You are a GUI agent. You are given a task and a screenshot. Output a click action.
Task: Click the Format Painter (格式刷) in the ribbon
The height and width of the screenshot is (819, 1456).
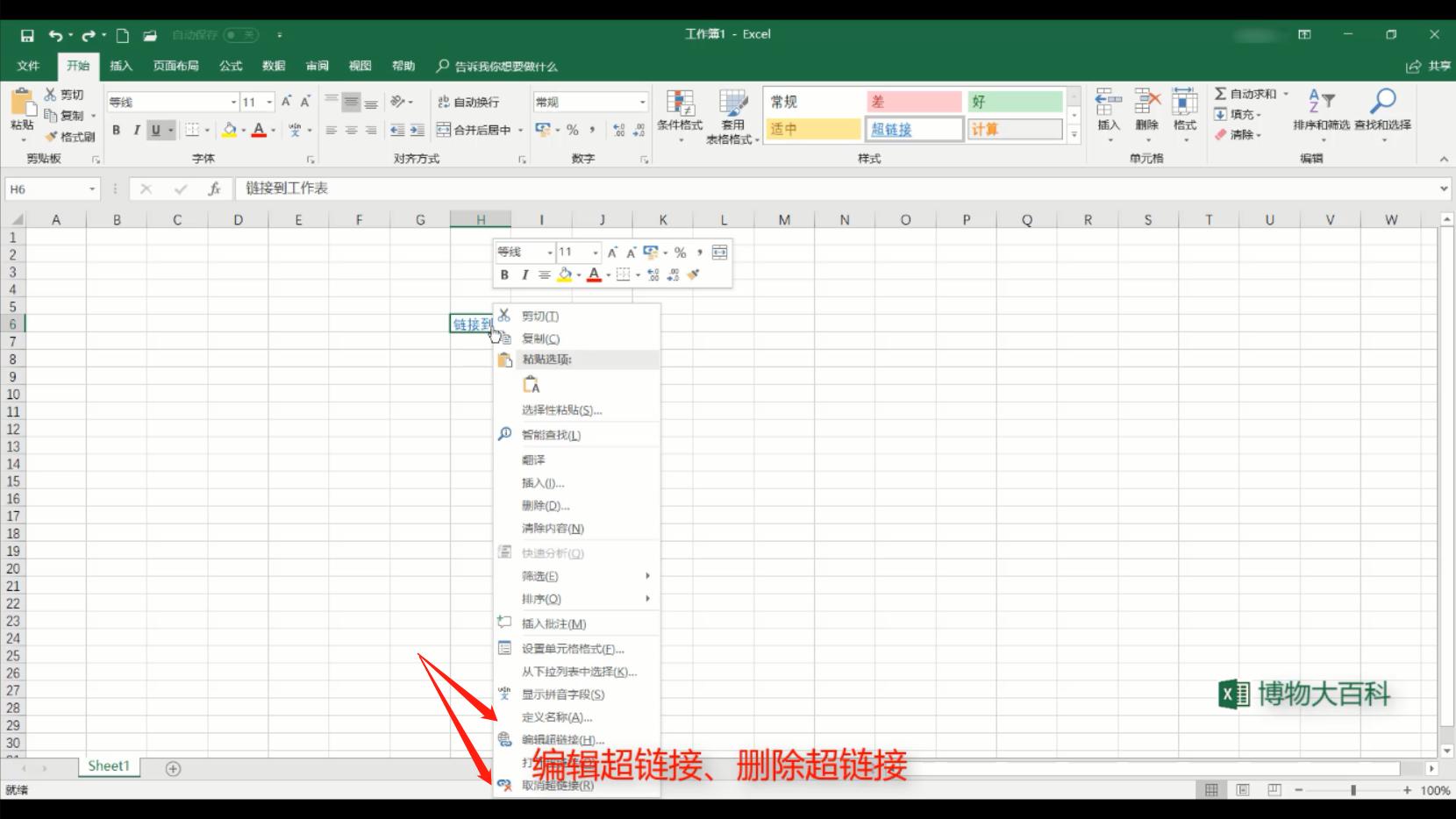click(70, 137)
